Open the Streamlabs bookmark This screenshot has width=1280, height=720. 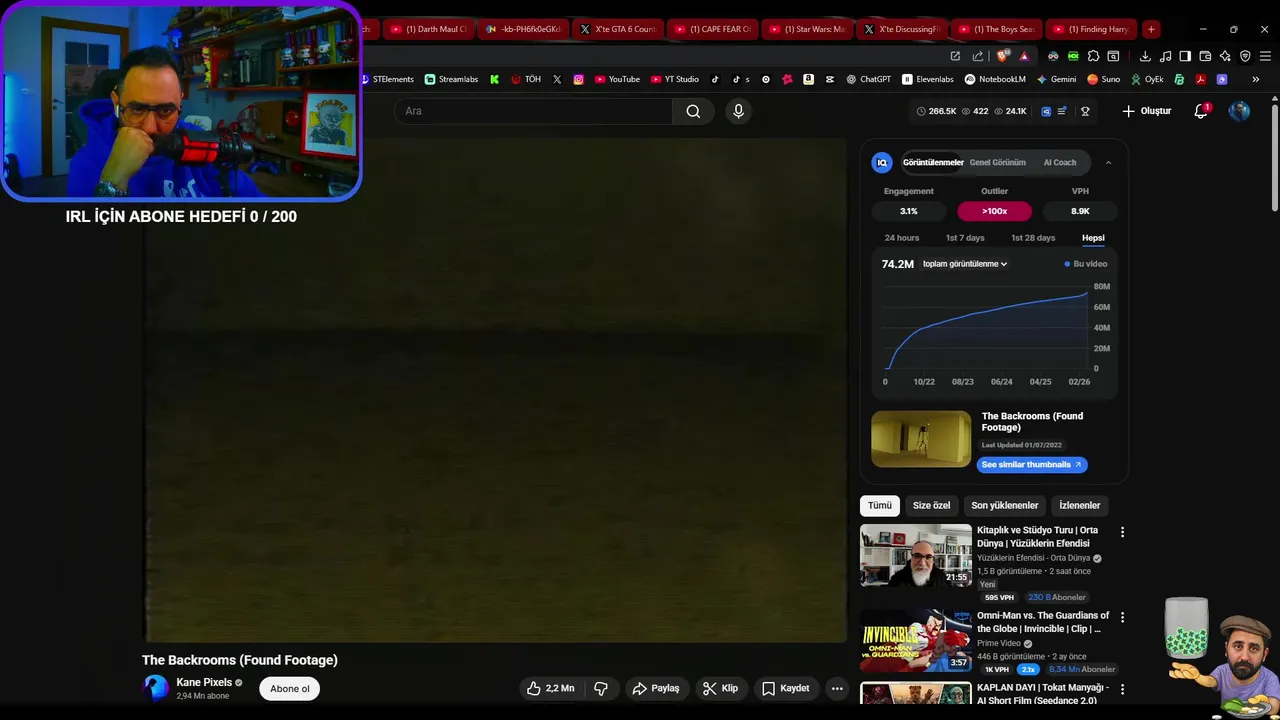[x=451, y=79]
